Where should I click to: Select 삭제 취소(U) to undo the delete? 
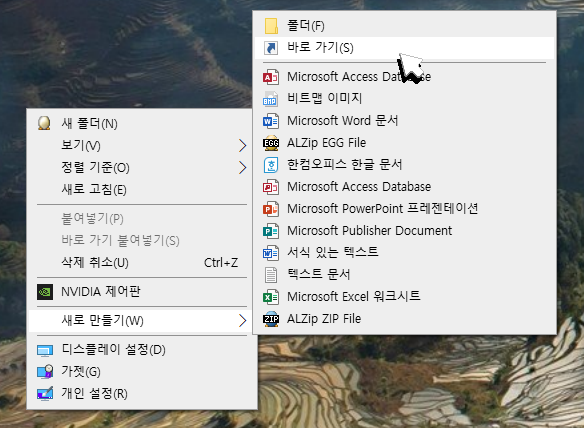(139, 263)
